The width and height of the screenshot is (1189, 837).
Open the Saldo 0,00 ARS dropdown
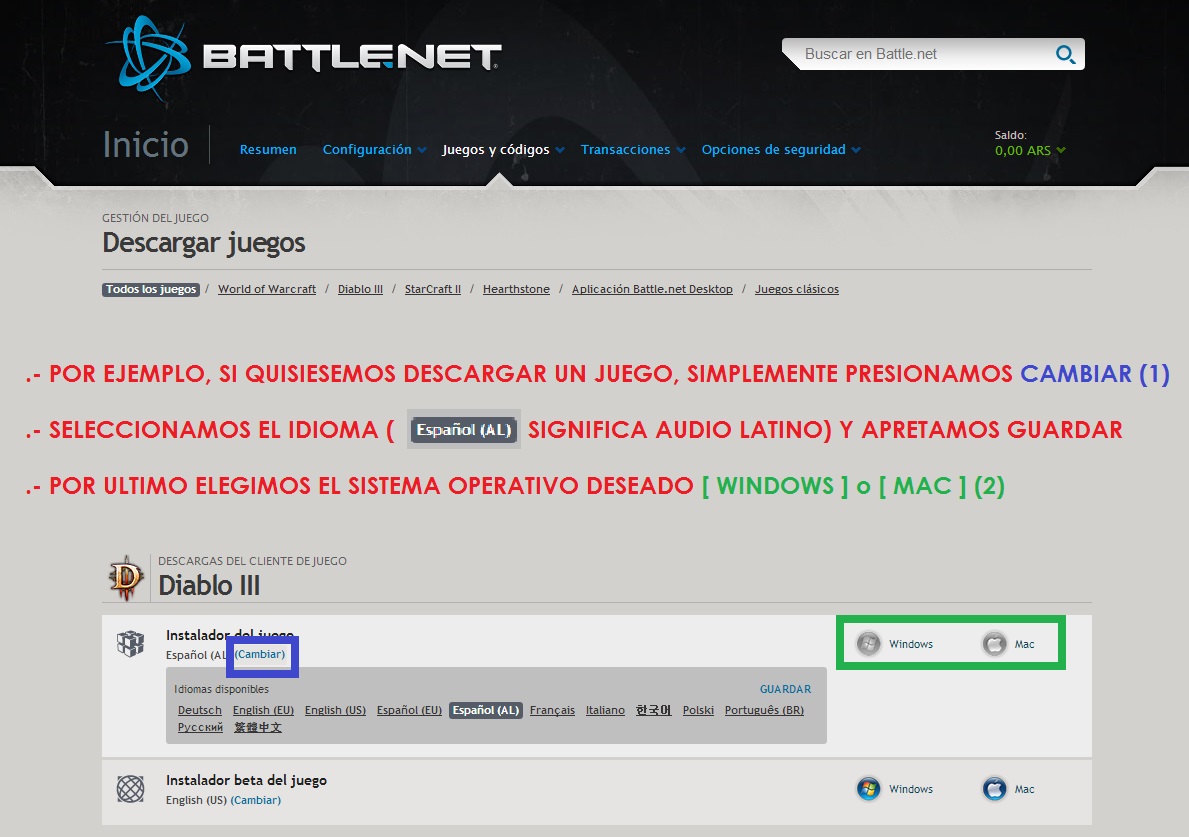1030,150
